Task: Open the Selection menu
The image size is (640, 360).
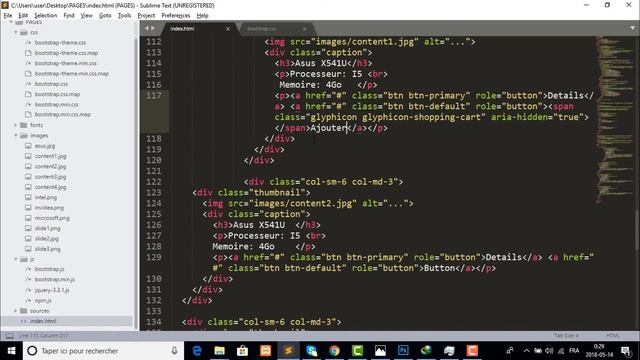Action: pyautogui.click(x=45, y=16)
